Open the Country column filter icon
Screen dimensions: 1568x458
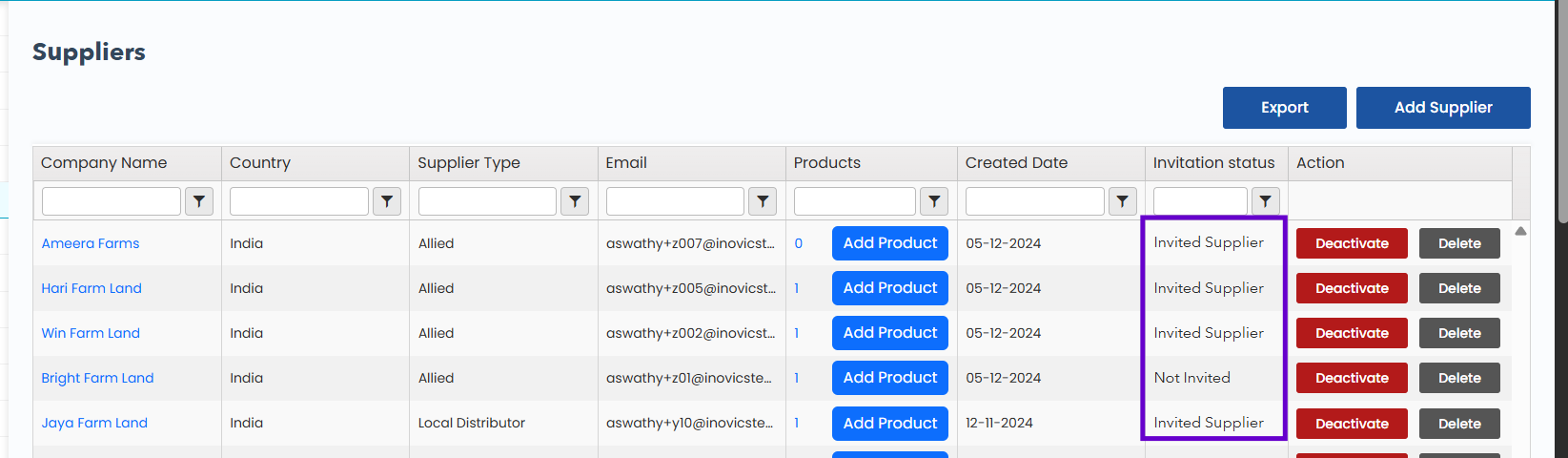(386, 201)
